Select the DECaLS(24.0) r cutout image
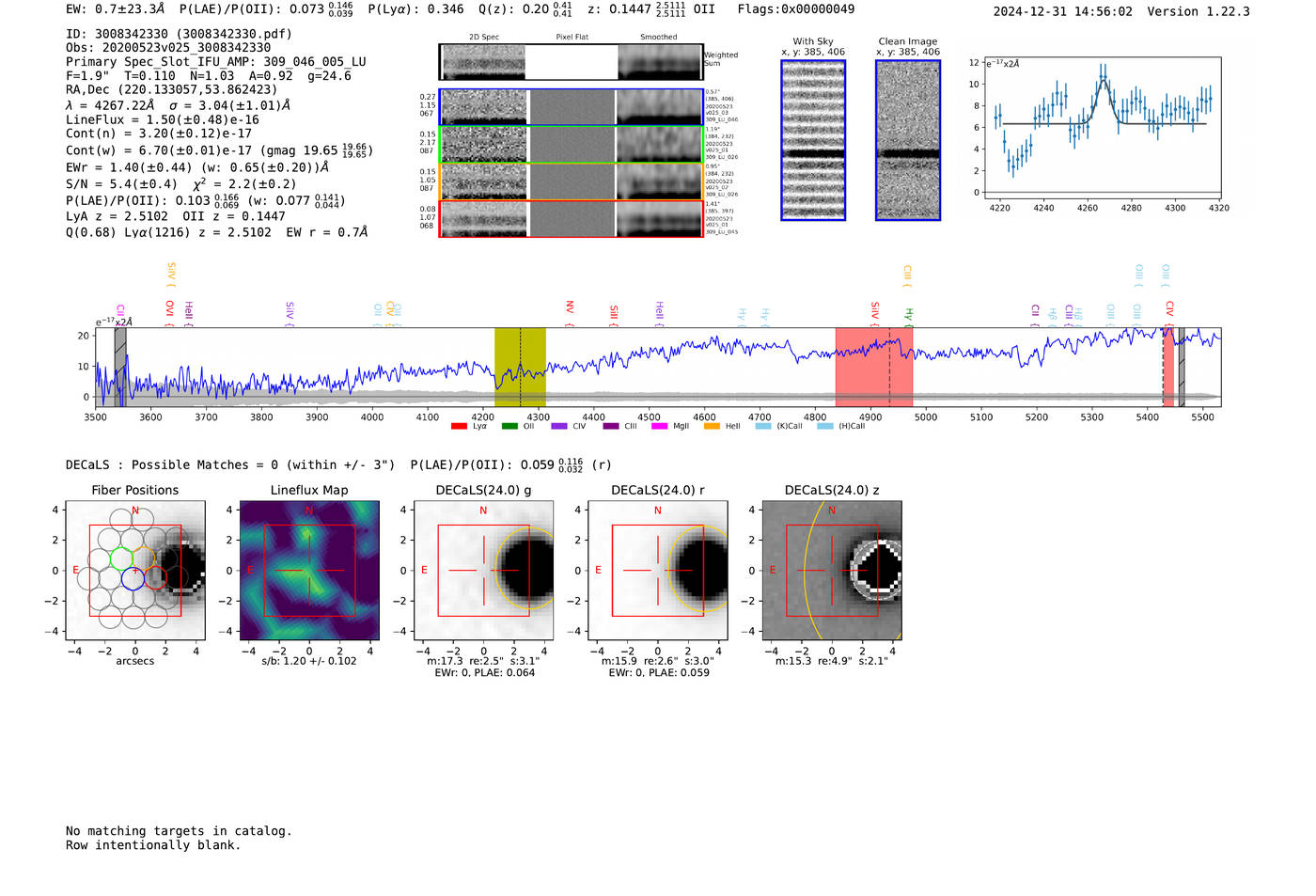The image size is (1316, 896). (x=658, y=571)
